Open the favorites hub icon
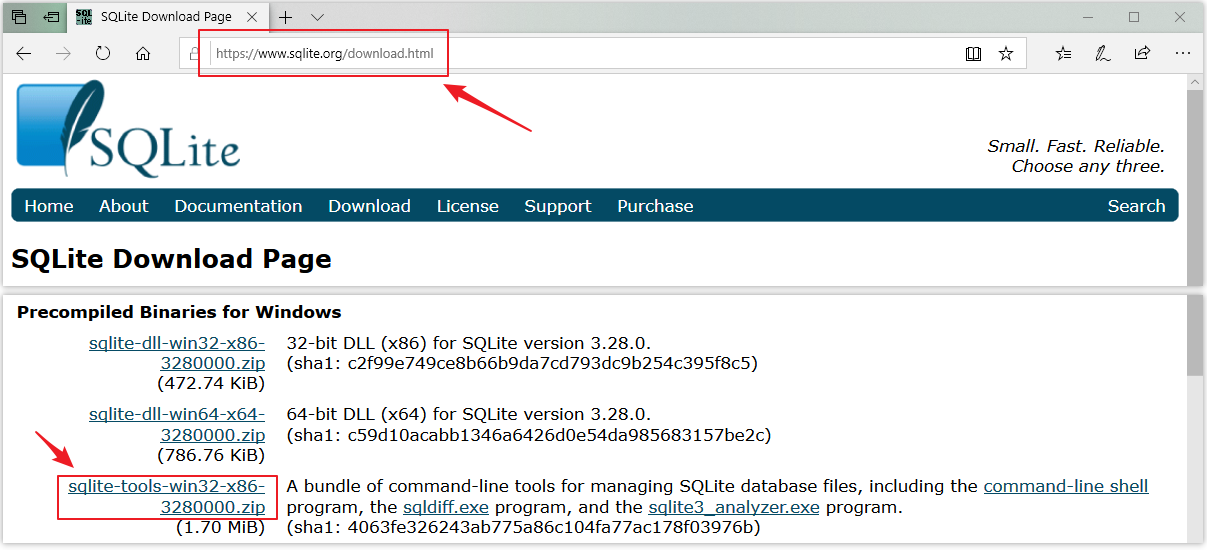 (x=1063, y=54)
